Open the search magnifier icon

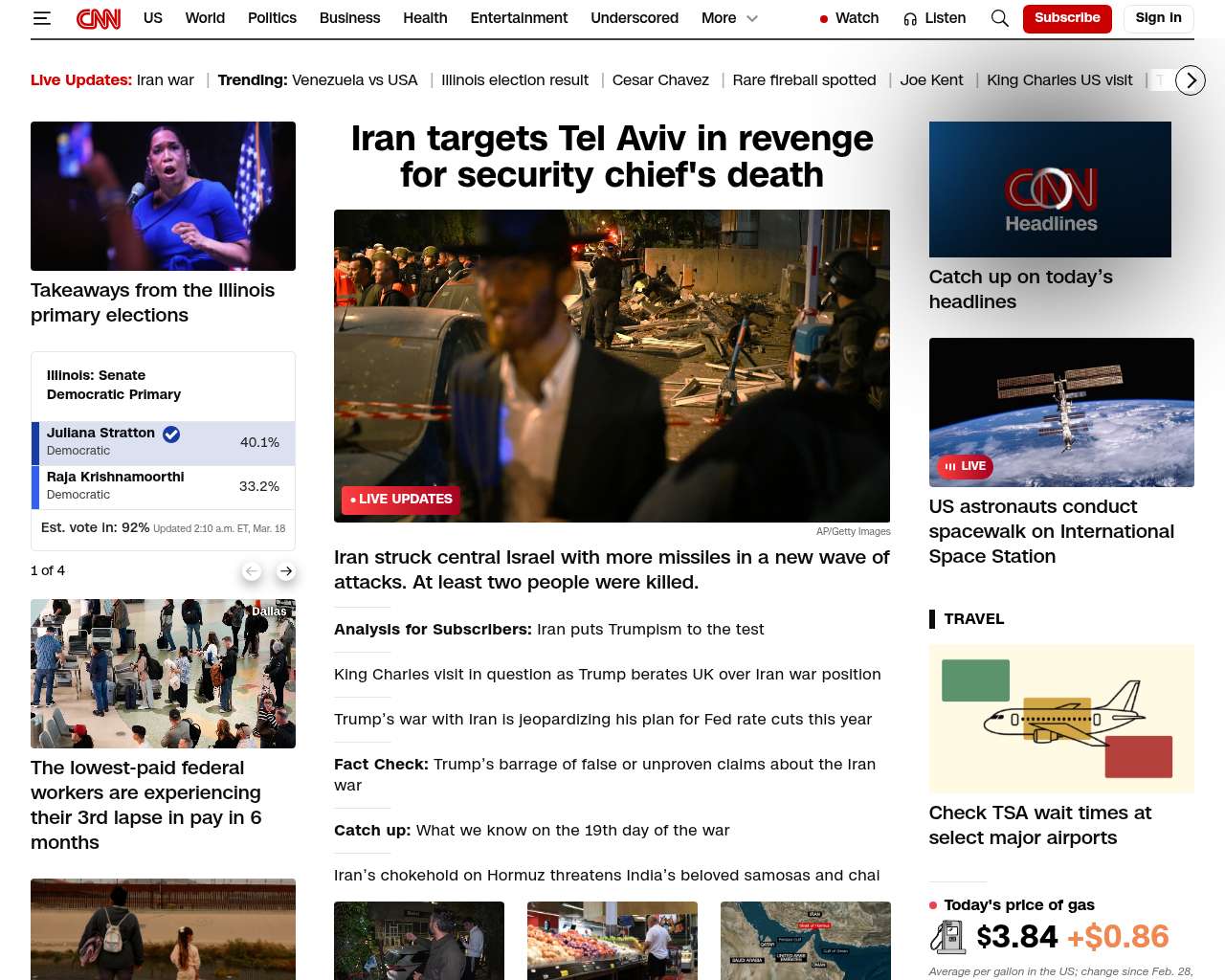999,18
